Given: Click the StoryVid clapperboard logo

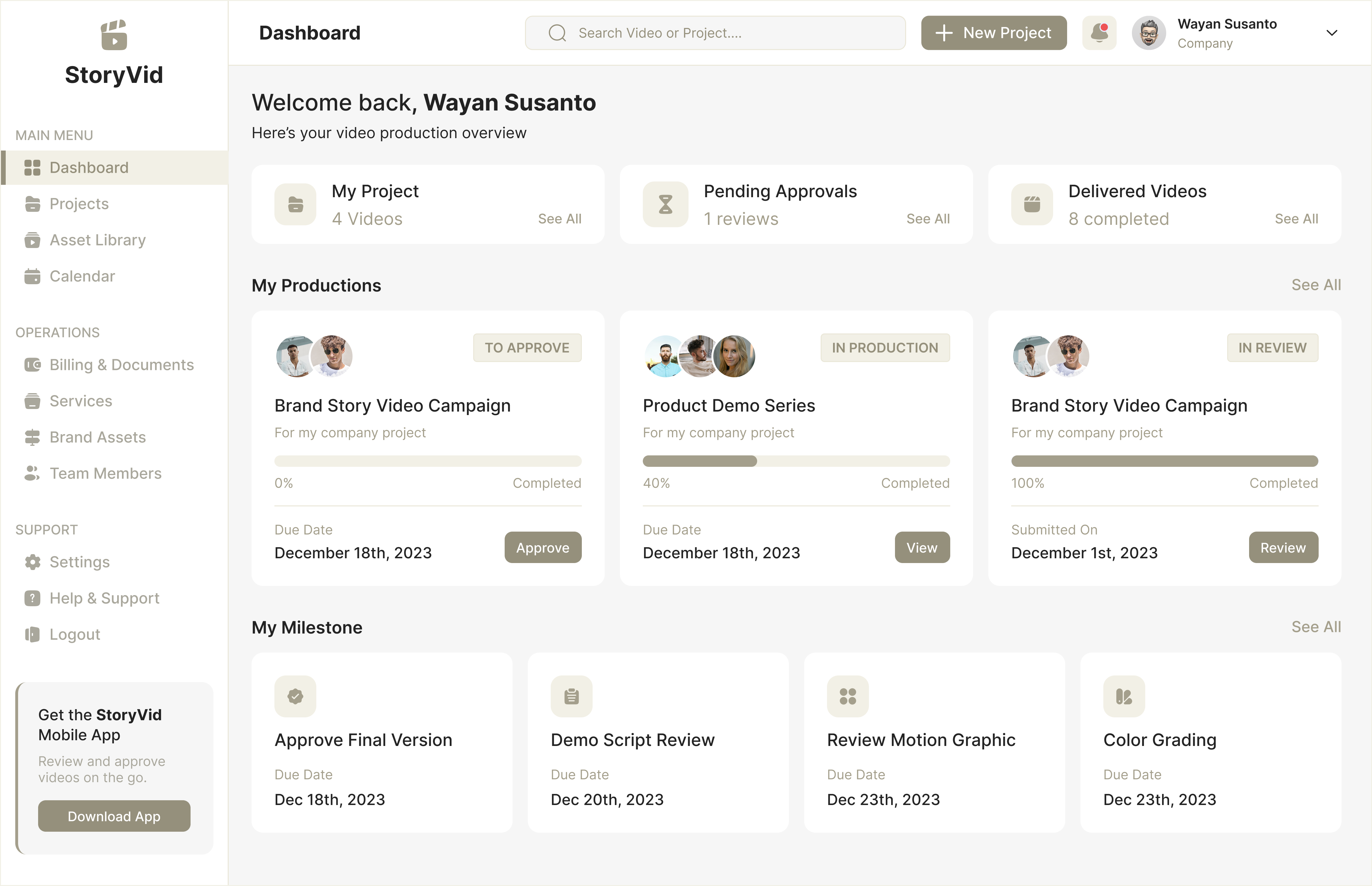Looking at the screenshot, I should pos(113,35).
